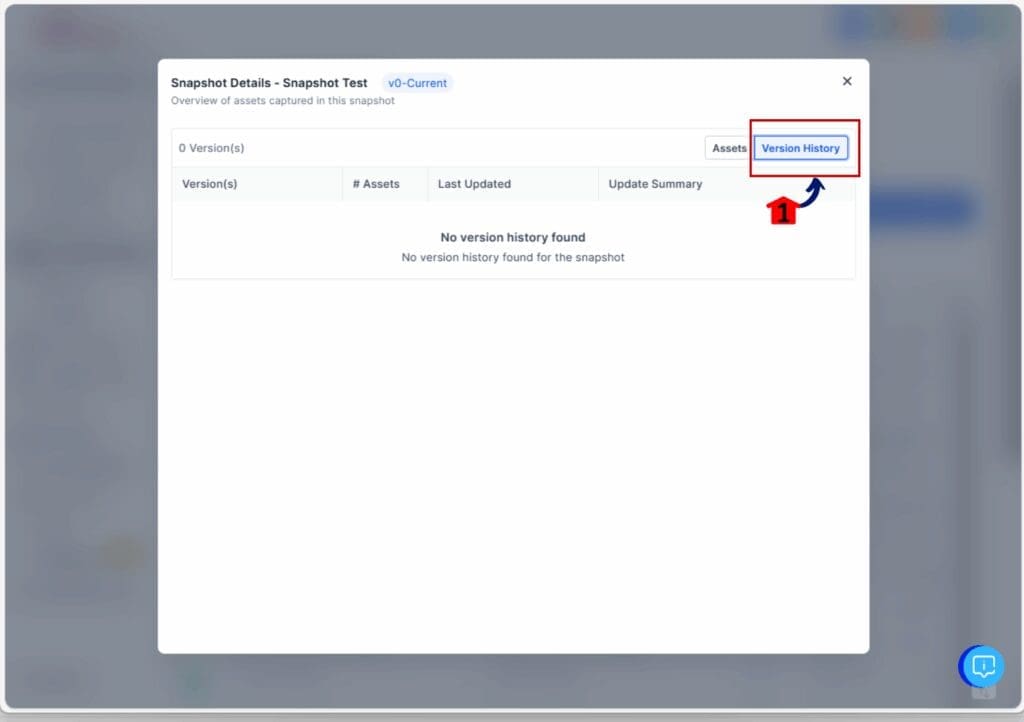
Task: Click the v0-Current version badge
Action: coord(417,83)
